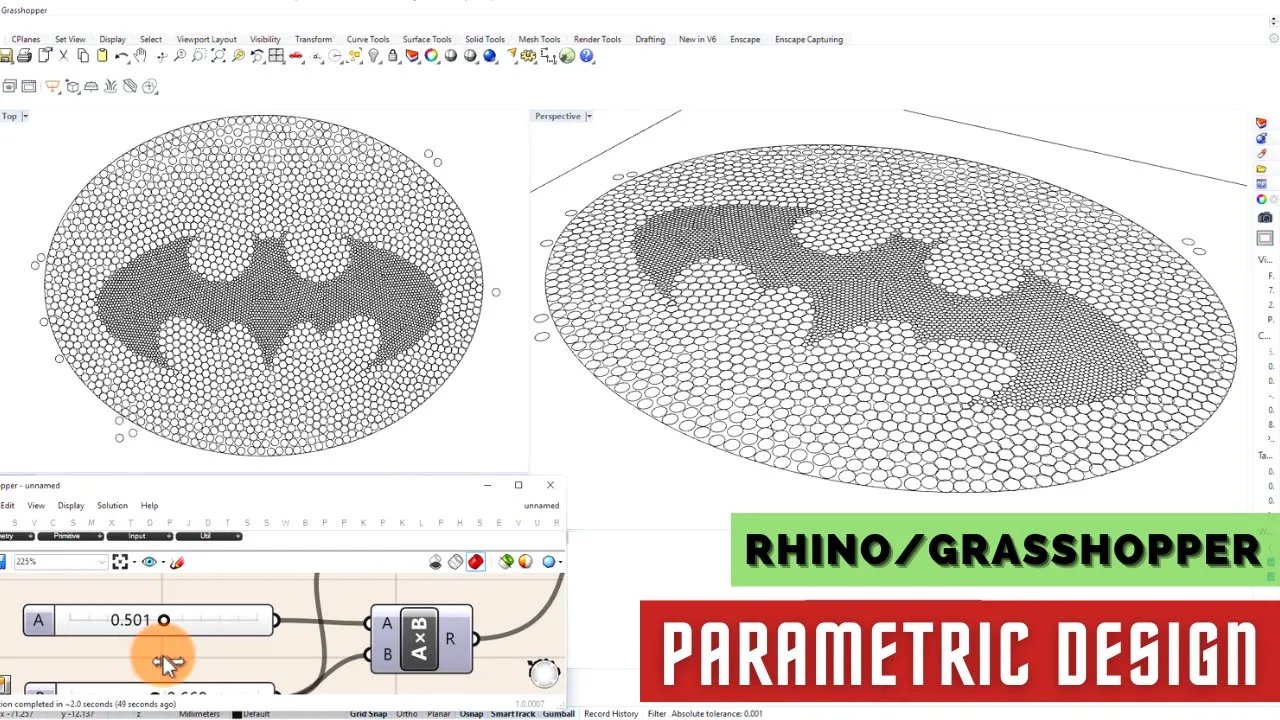1280x720 pixels.
Task: Click the red car icon
Action: (296, 56)
